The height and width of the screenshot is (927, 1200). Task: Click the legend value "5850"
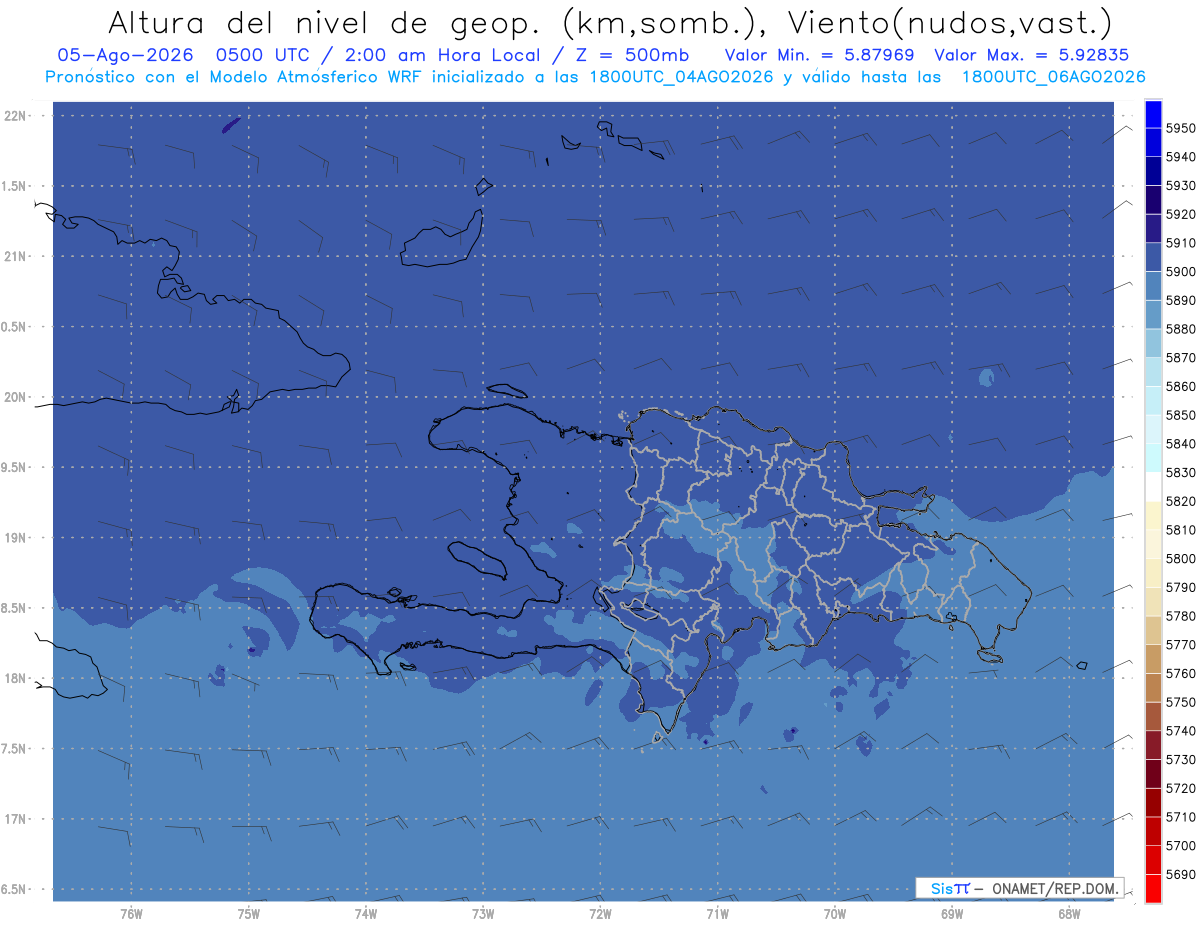(x=1180, y=415)
